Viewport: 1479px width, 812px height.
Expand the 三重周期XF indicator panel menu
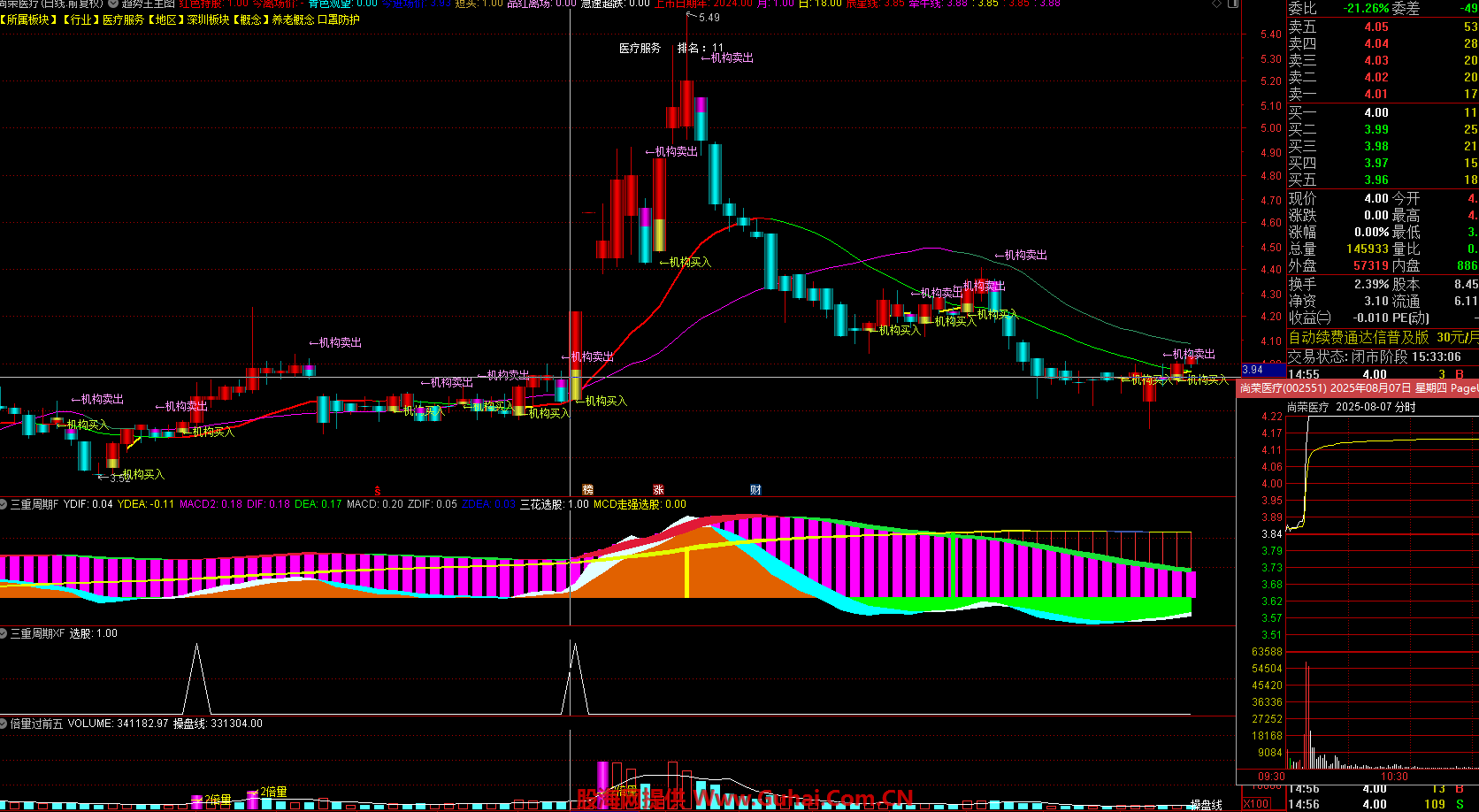click(x=4, y=633)
